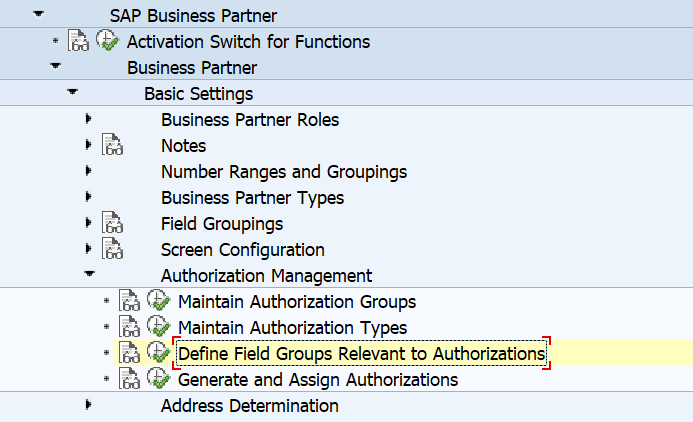Execute Define Field Groups Relevant to Authorizations icon
This screenshot has width=693, height=422.
pyautogui.click(x=159, y=352)
